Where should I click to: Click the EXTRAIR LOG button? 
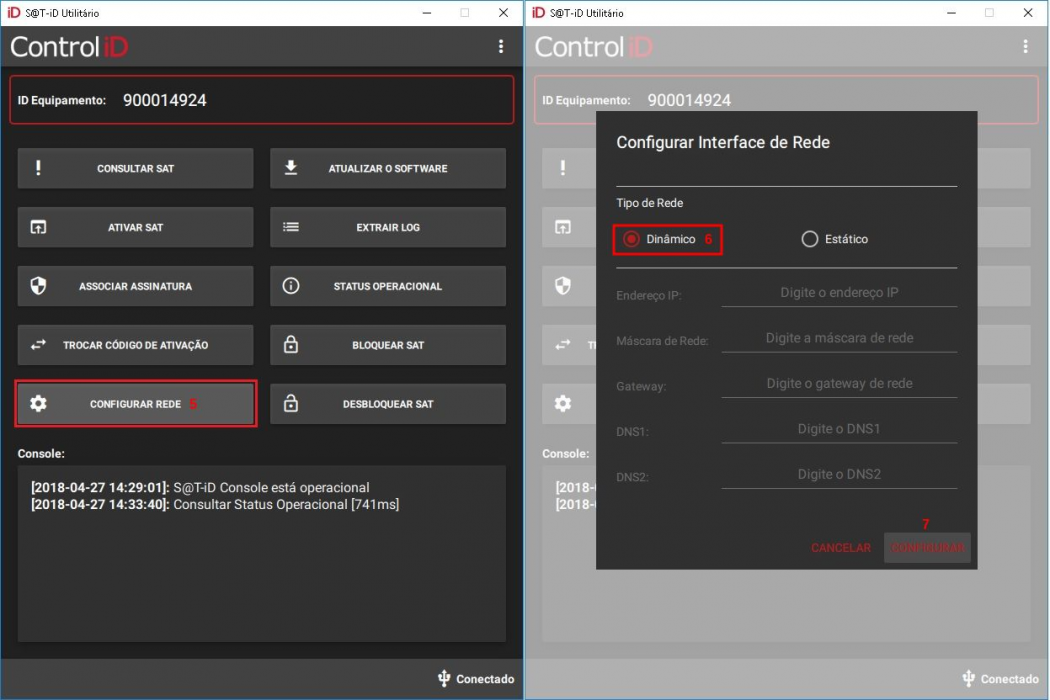(388, 227)
